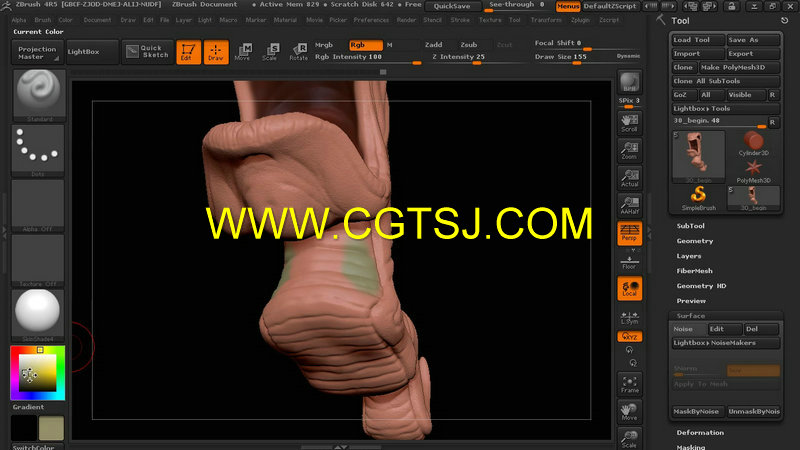
Task: Open the Texture Off selector
Action: click(38, 261)
